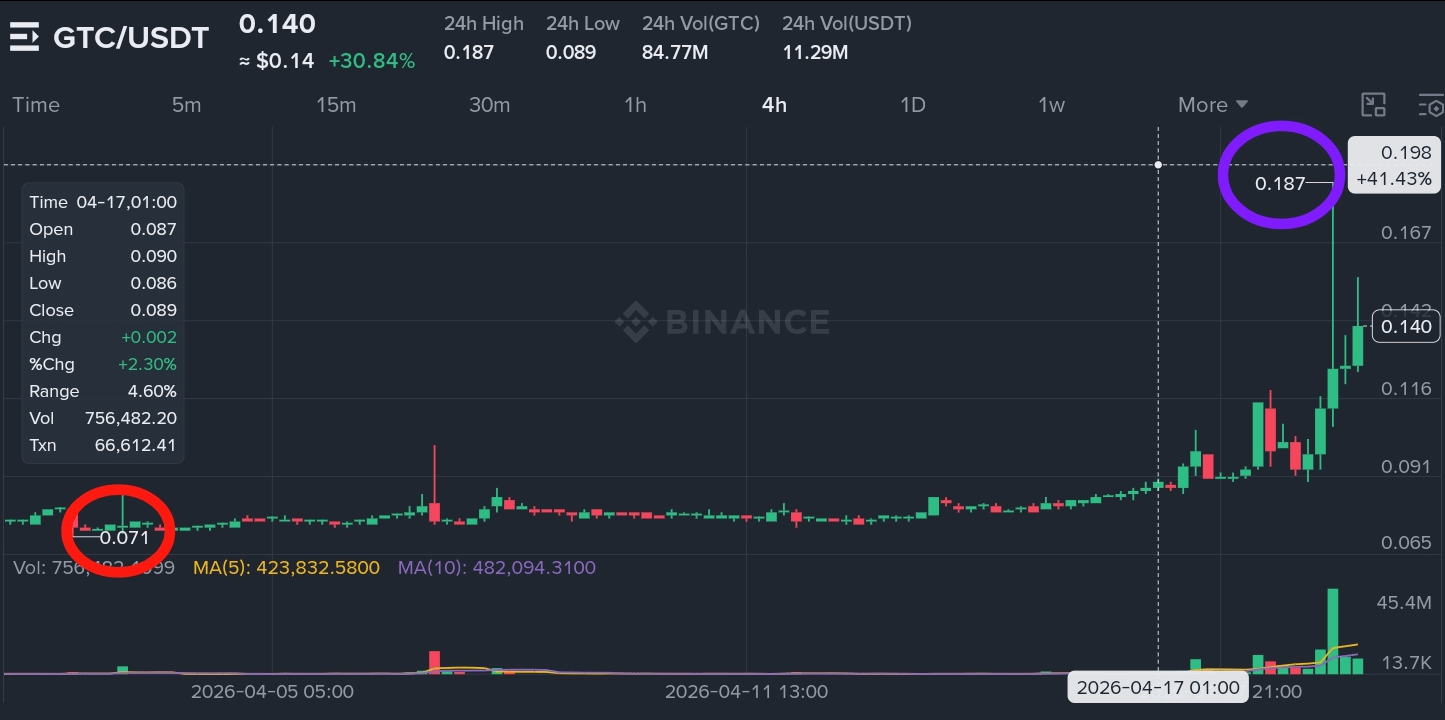Tap the GTC/USDT pair name
1445x720 pixels.
pos(131,38)
